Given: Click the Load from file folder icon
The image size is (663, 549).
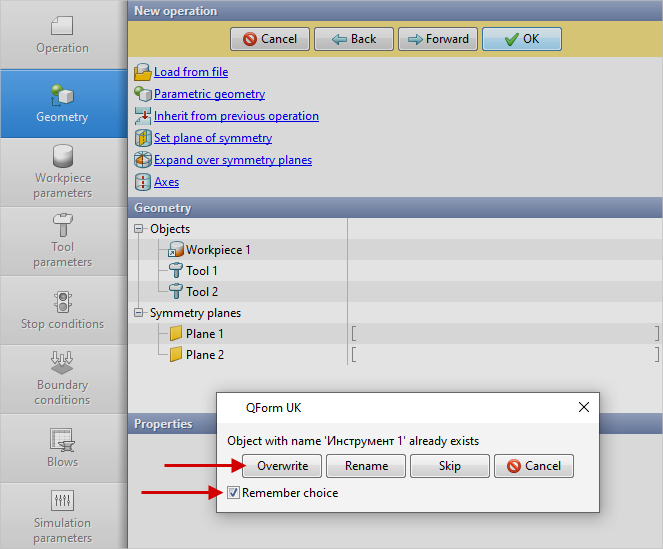Looking at the screenshot, I should point(142,72).
